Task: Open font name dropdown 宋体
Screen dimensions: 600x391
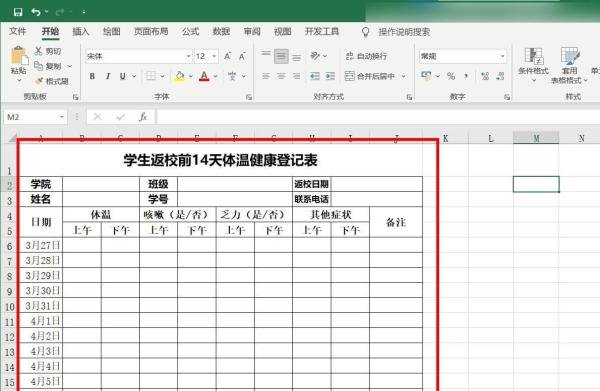Action: point(188,56)
